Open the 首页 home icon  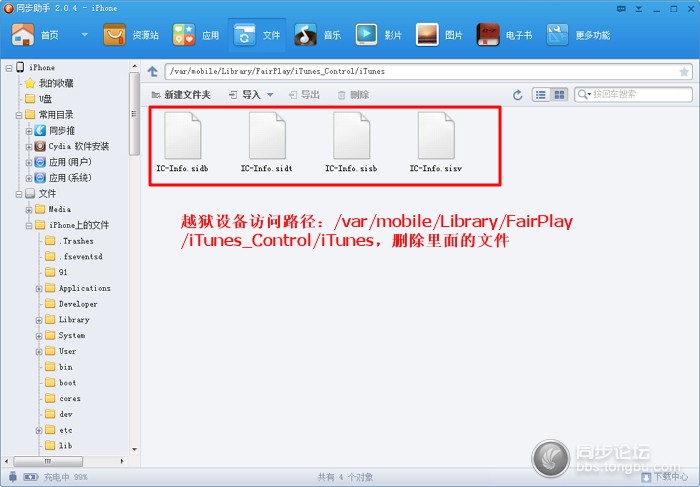(23, 35)
